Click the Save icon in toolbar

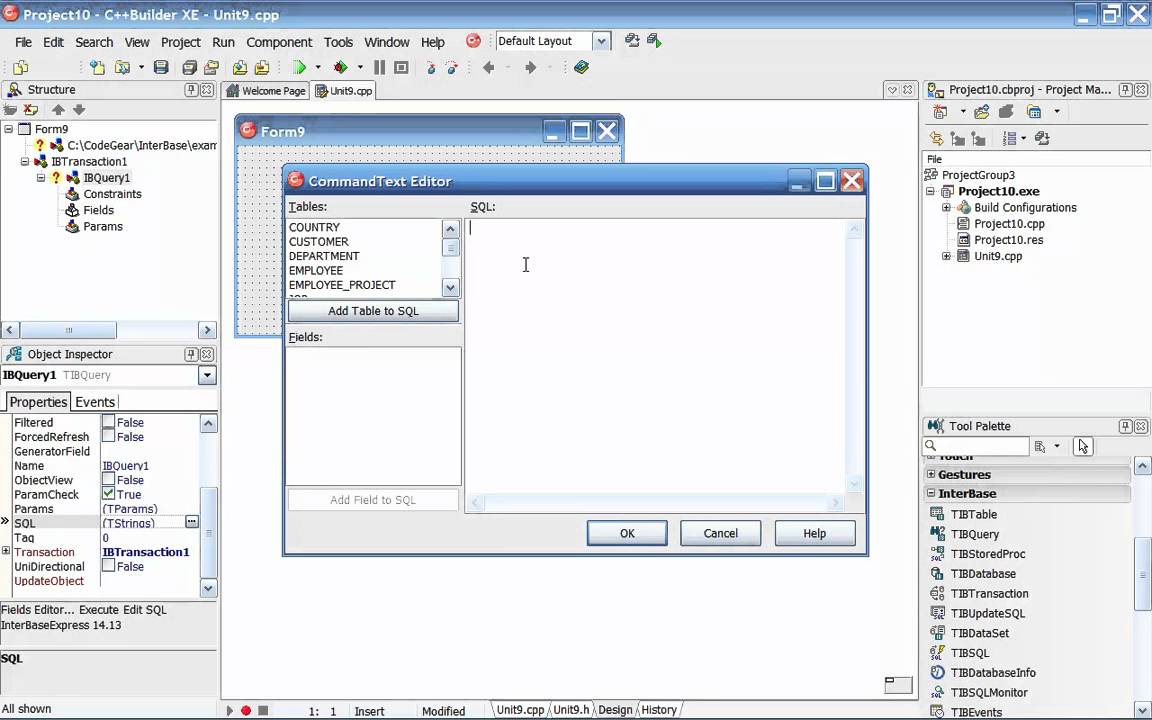[161, 68]
